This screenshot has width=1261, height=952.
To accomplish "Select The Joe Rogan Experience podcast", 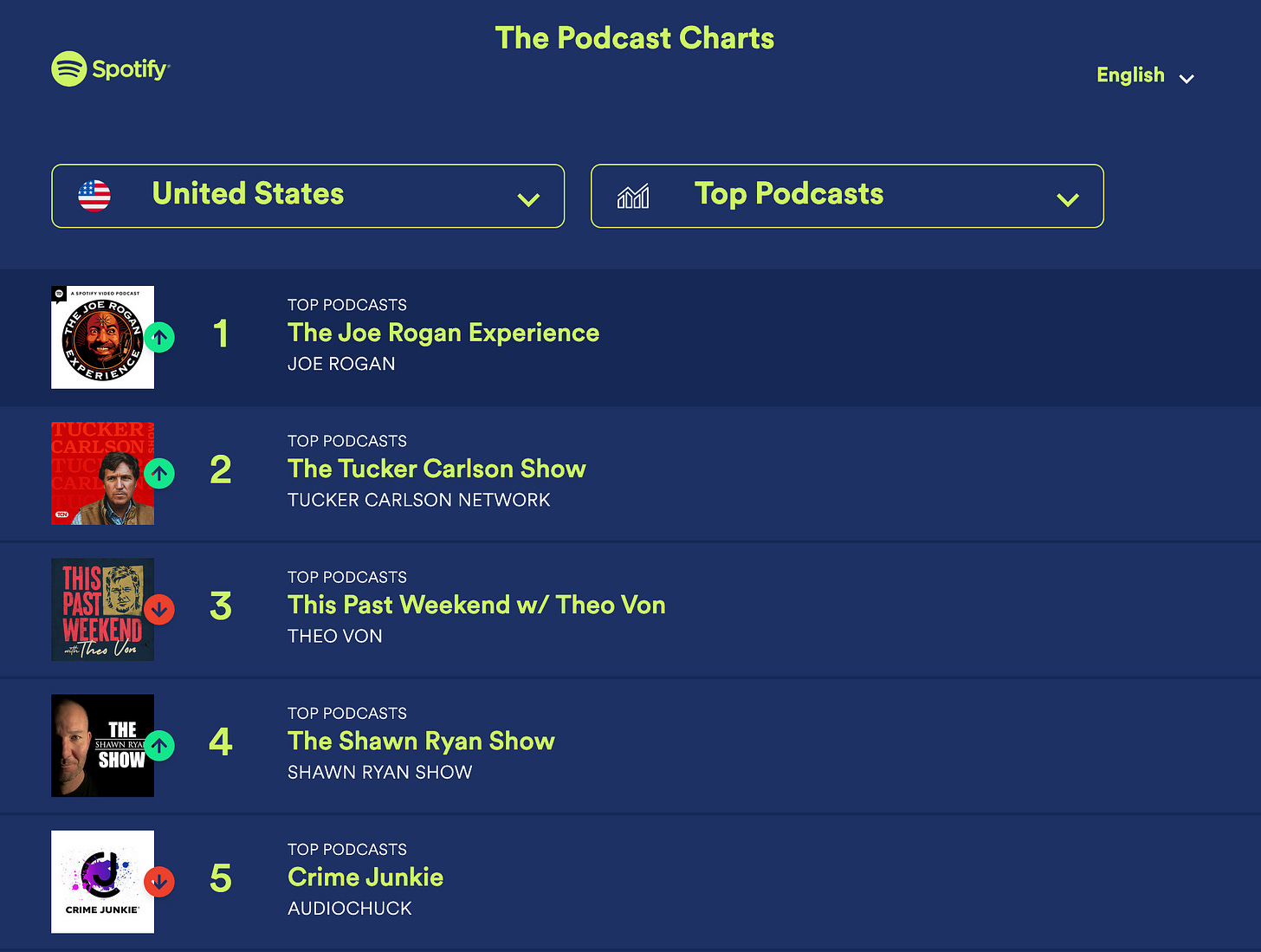I will click(x=443, y=333).
